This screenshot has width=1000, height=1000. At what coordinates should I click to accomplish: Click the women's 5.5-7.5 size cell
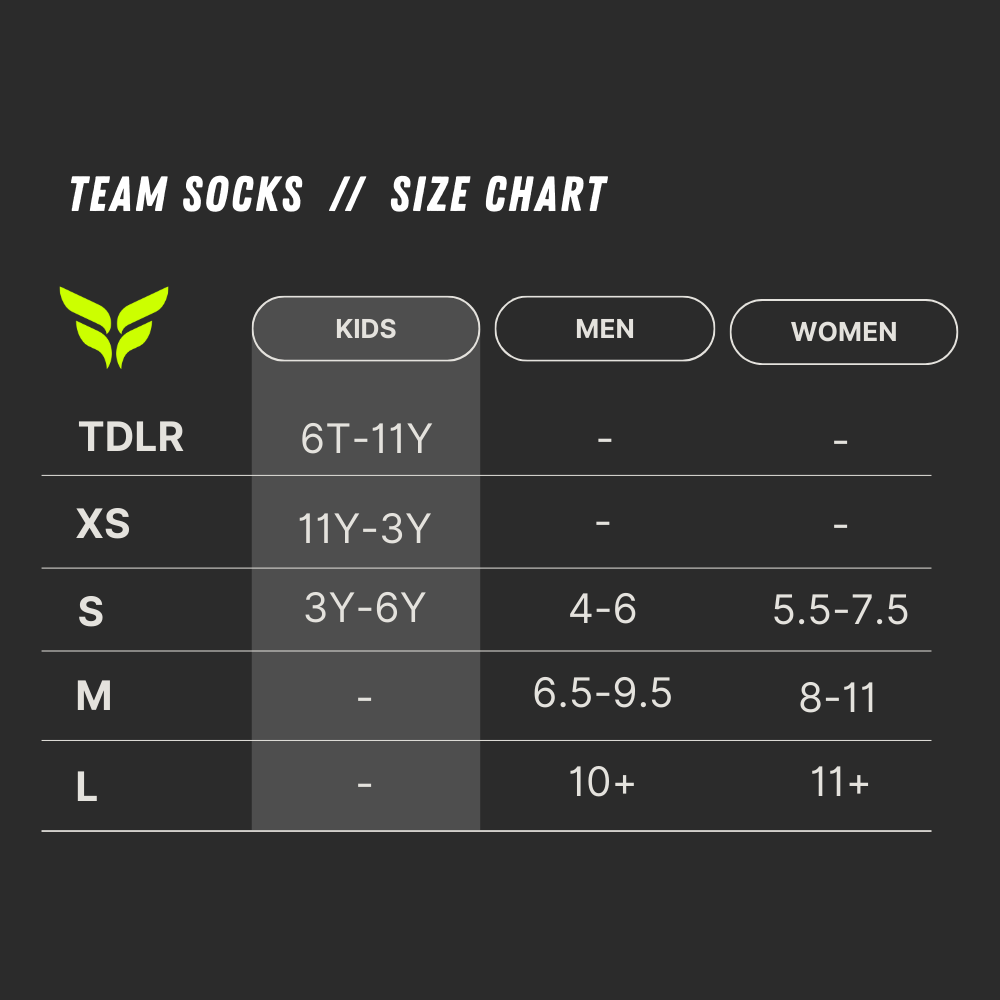(x=840, y=610)
